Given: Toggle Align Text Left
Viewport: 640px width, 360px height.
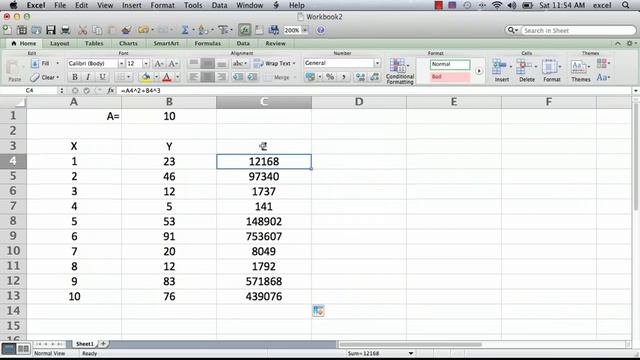Looking at the screenshot, I should click(x=194, y=77).
